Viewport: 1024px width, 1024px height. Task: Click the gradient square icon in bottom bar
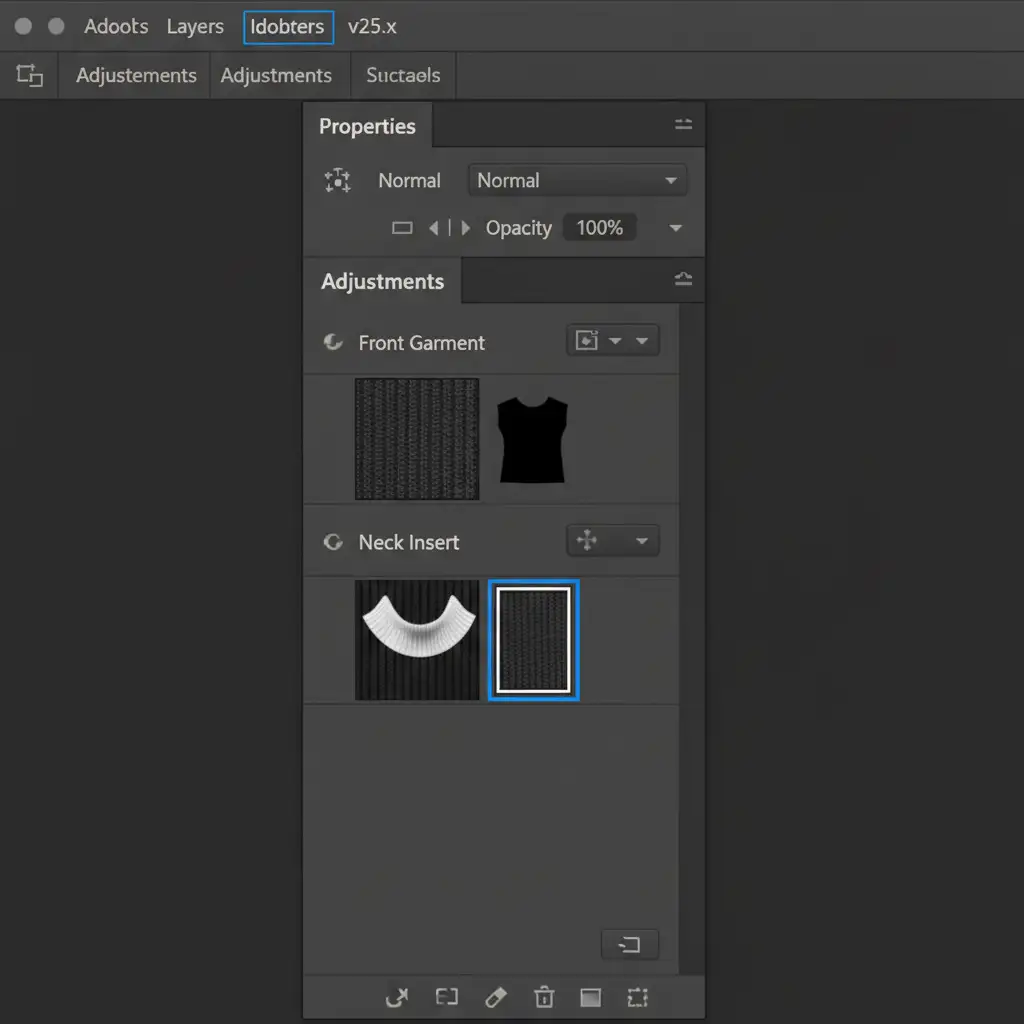point(590,997)
